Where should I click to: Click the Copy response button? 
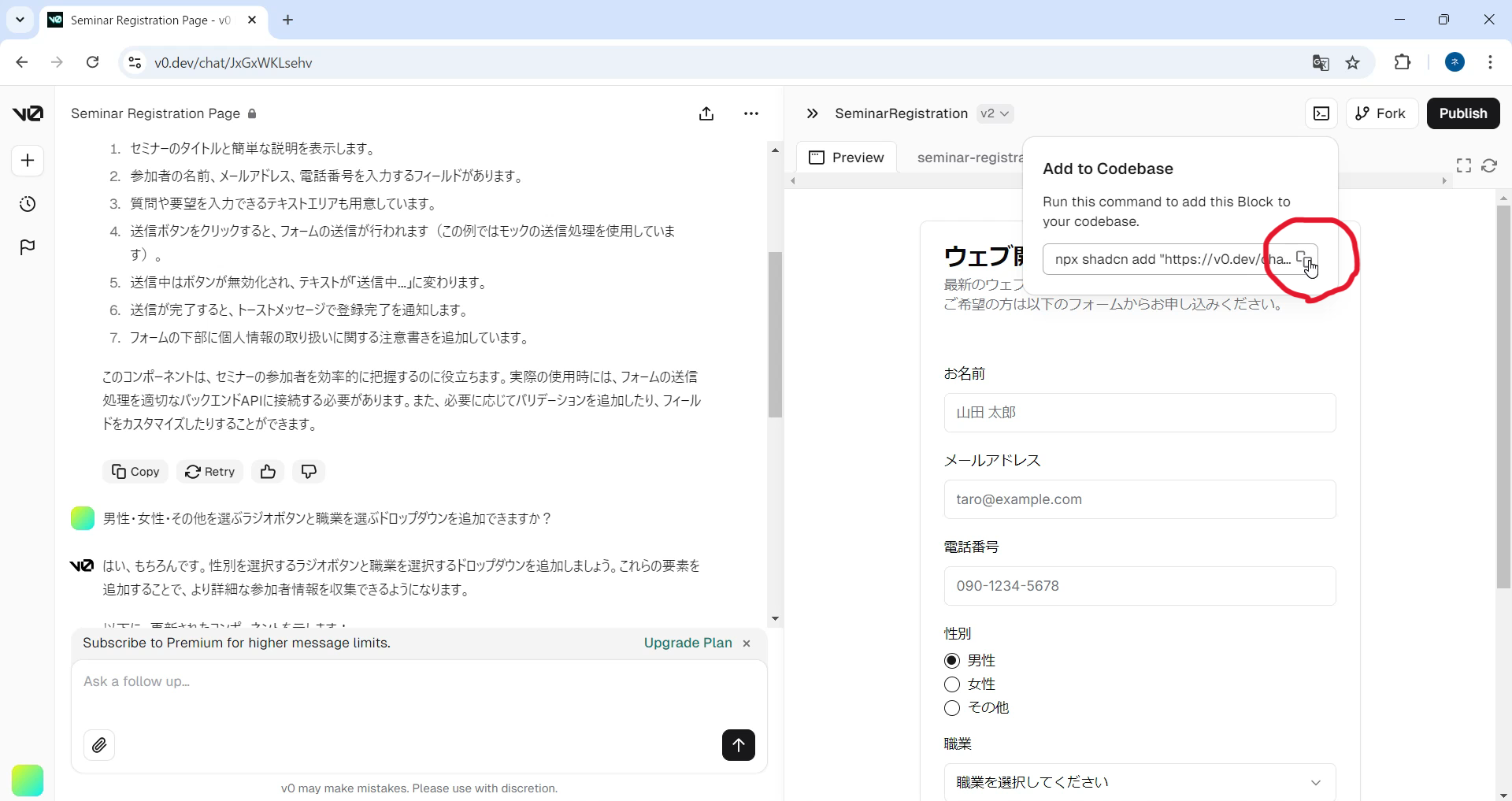135,472
